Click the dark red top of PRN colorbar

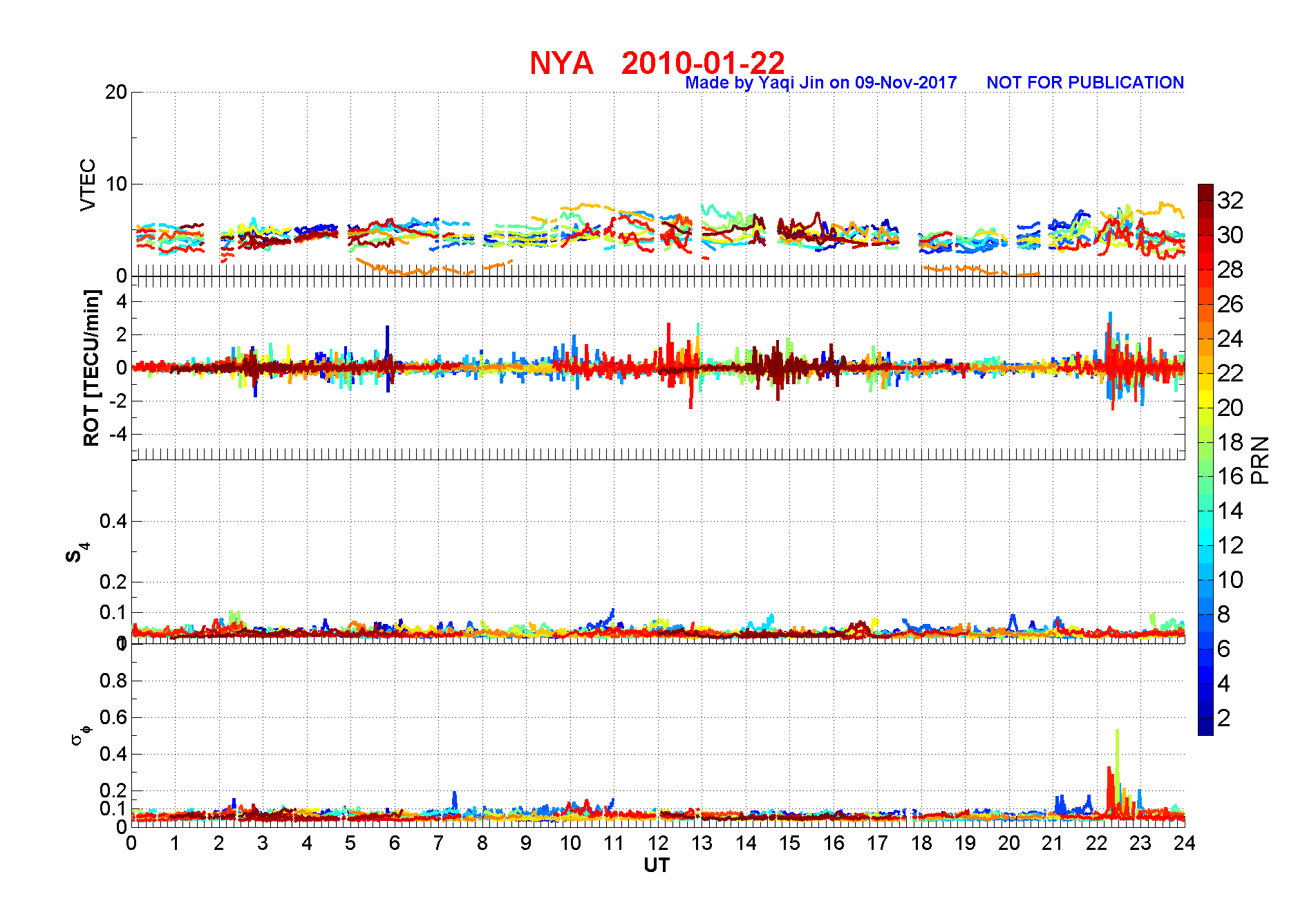click(x=1205, y=191)
